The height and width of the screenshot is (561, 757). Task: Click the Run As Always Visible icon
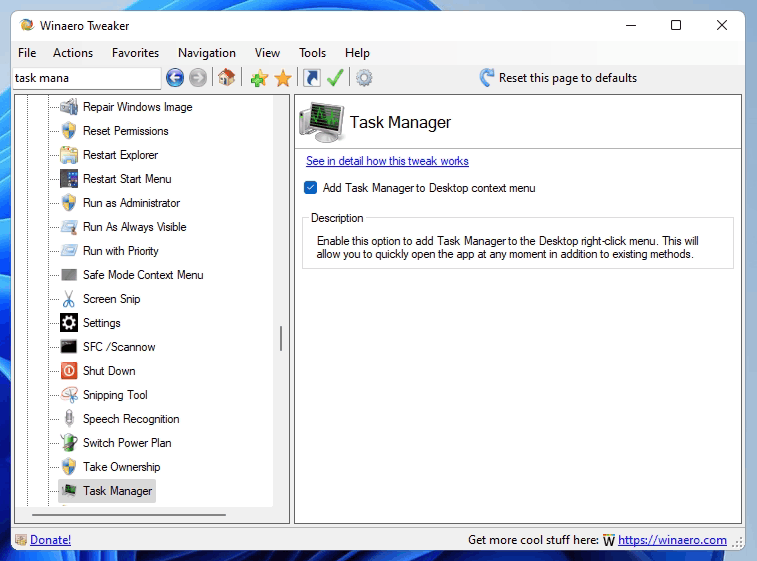[x=69, y=227]
